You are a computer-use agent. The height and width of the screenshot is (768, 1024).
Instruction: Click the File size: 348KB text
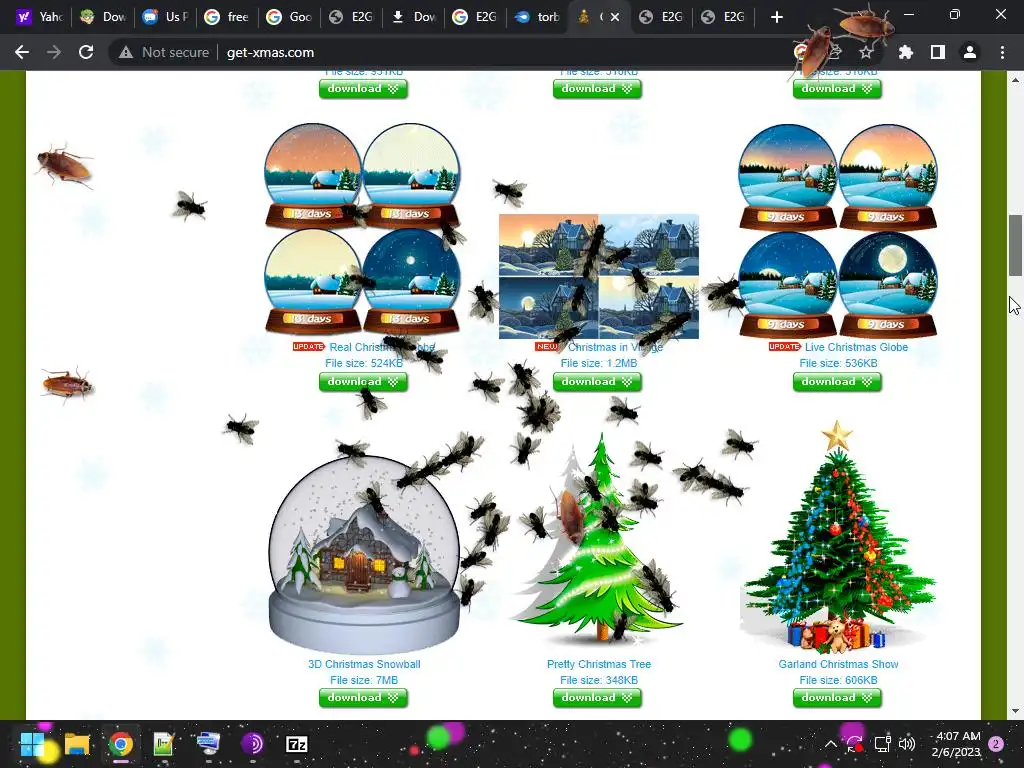click(x=599, y=680)
